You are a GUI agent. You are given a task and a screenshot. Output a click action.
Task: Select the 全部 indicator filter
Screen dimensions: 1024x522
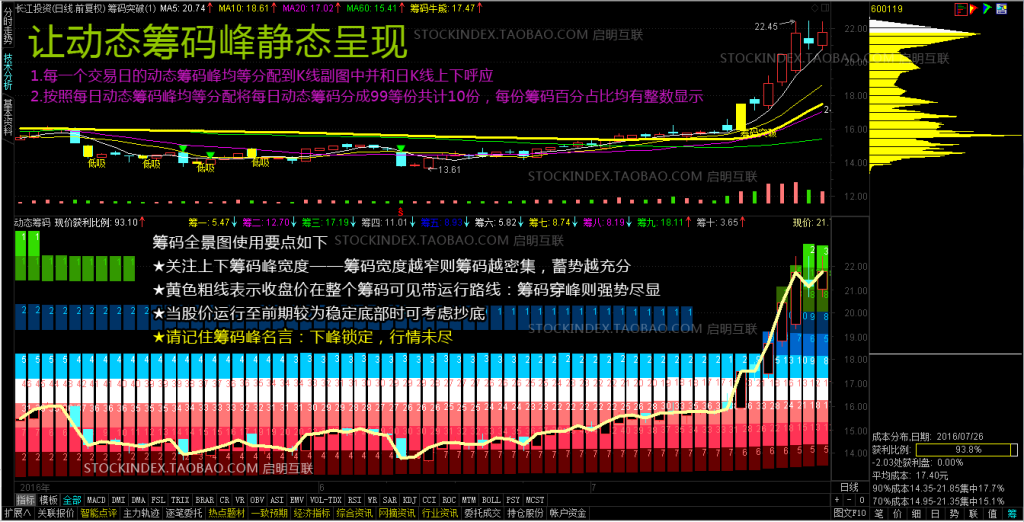click(x=72, y=500)
